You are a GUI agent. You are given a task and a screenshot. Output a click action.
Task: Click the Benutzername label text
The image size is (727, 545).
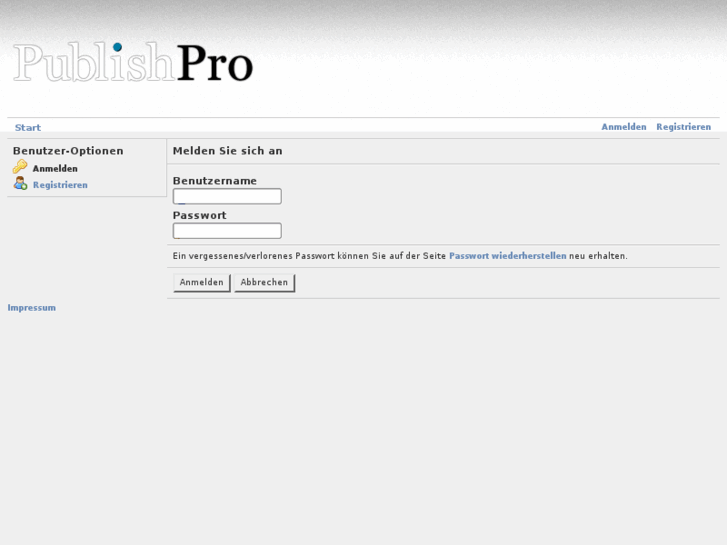tap(215, 180)
